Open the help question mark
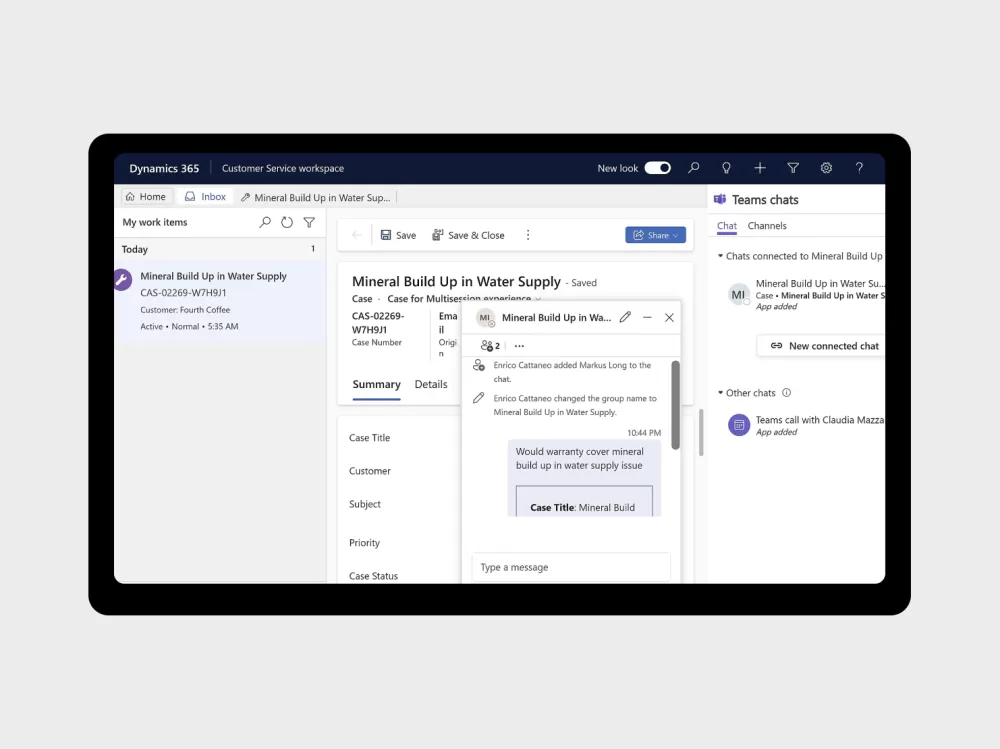Viewport: 1000px width, 749px height. click(x=859, y=168)
